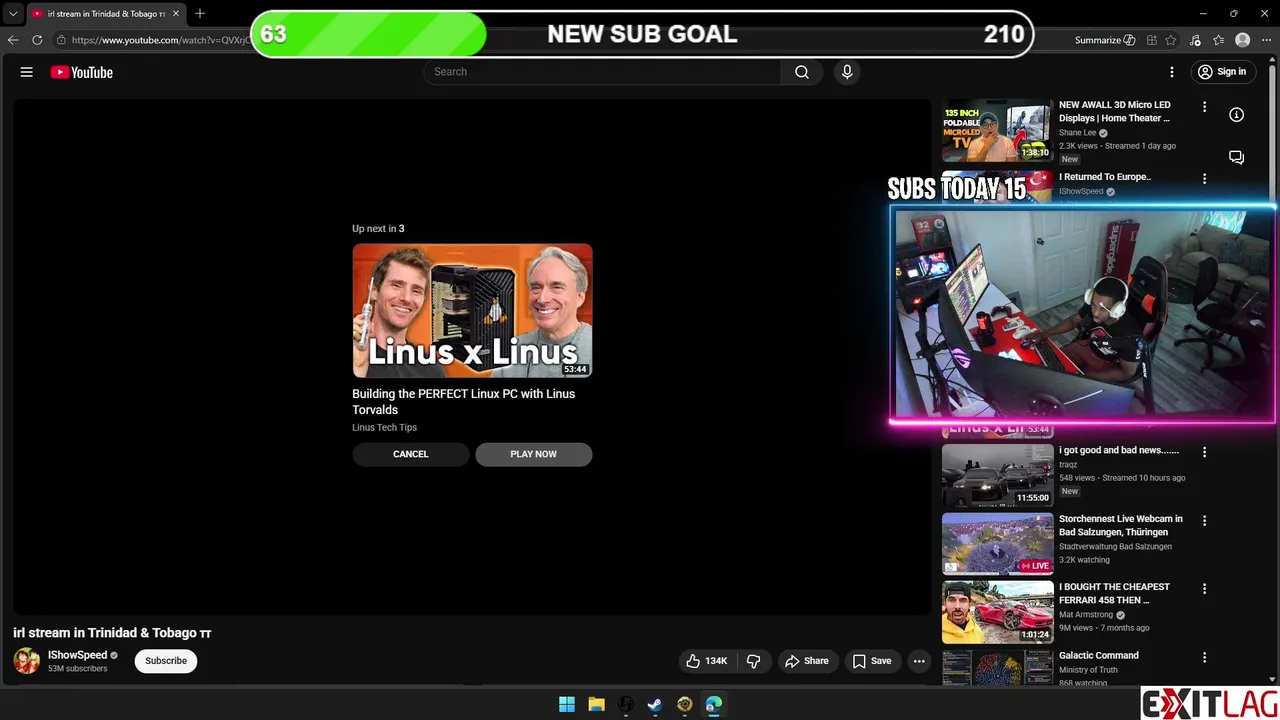This screenshot has height=720, width=1280.
Task: Add page to favorites star icon
Action: tap(1171, 40)
